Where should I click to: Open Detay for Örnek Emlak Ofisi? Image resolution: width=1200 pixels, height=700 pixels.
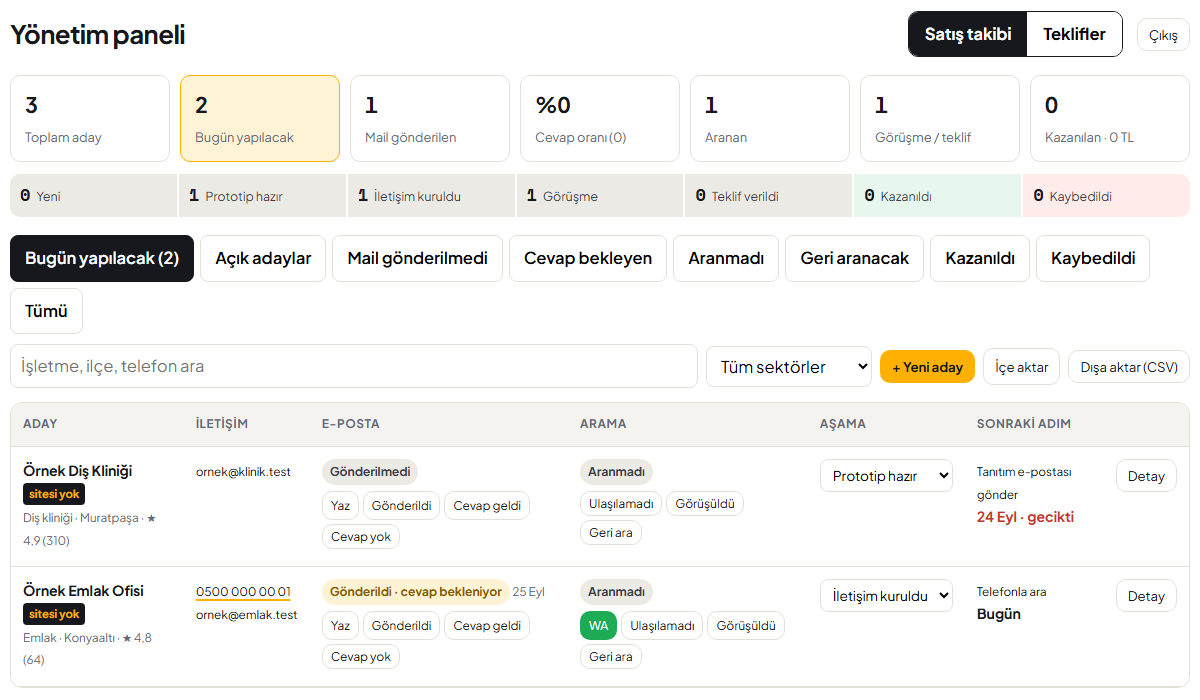[x=1146, y=596]
